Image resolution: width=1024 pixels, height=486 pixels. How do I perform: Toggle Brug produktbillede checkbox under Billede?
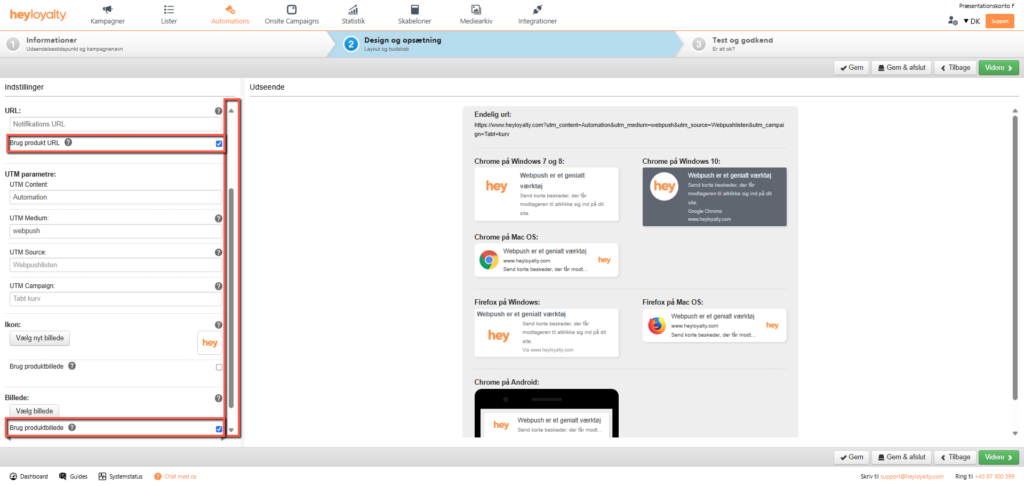[x=218, y=429]
